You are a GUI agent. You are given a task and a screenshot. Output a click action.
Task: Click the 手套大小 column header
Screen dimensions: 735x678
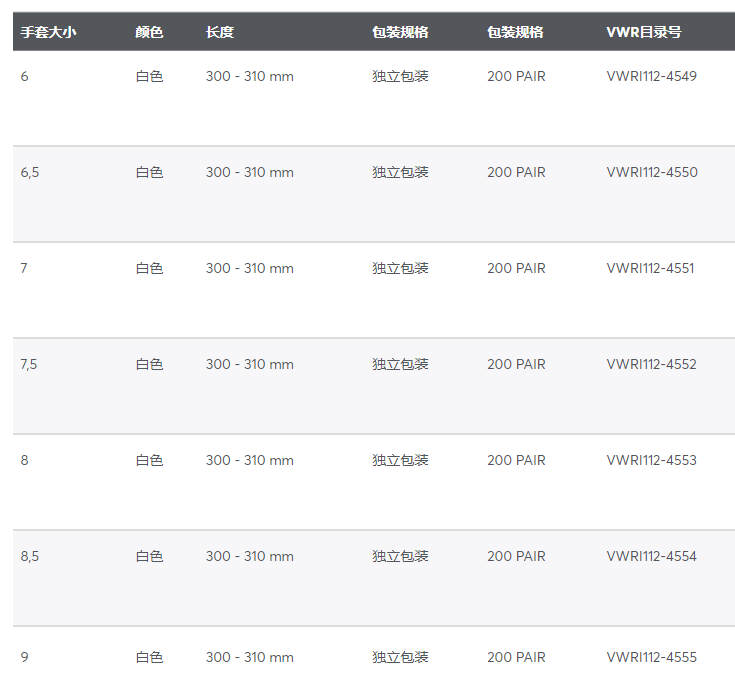[48, 32]
